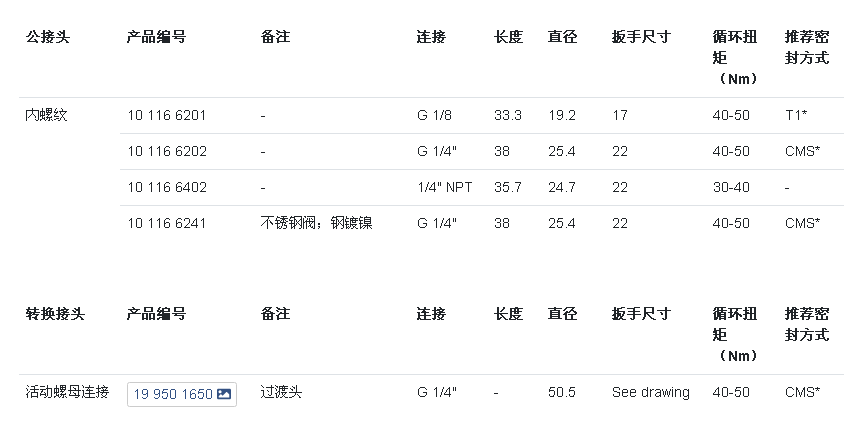
Task: Click the top 推荐密封方式 header
Action: click(x=807, y=47)
